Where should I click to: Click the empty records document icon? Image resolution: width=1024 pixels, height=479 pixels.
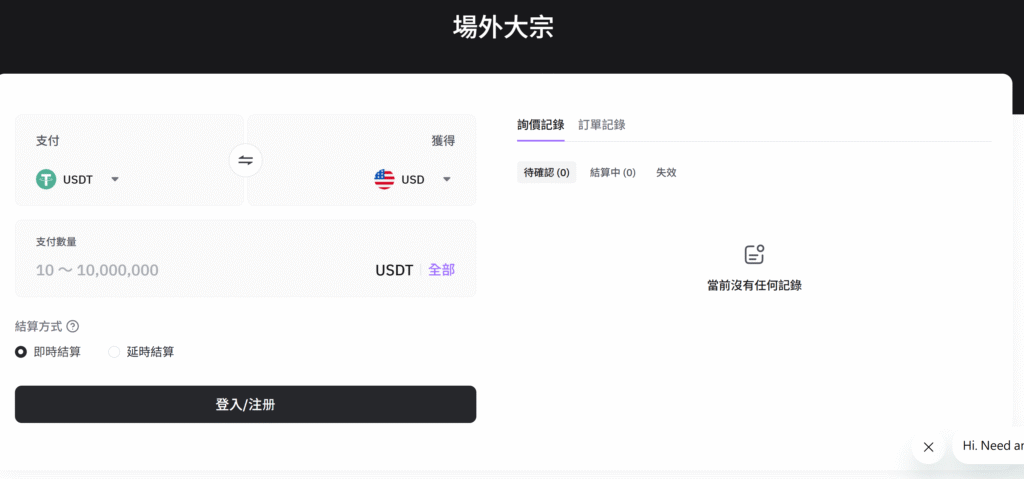pos(754,255)
